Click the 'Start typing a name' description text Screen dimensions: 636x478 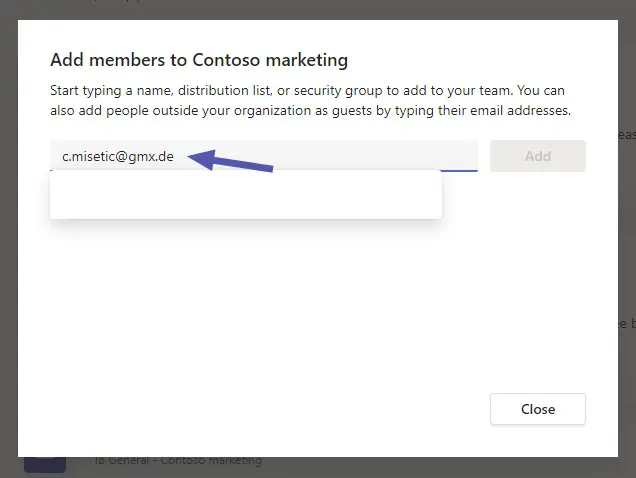[310, 100]
